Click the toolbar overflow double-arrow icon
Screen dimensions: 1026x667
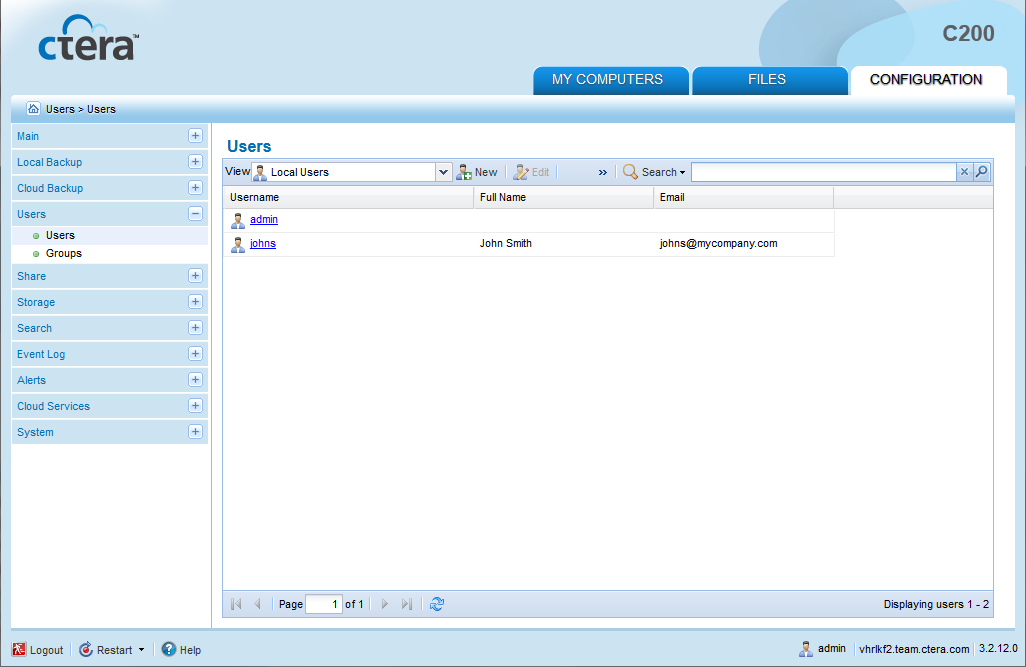(603, 172)
